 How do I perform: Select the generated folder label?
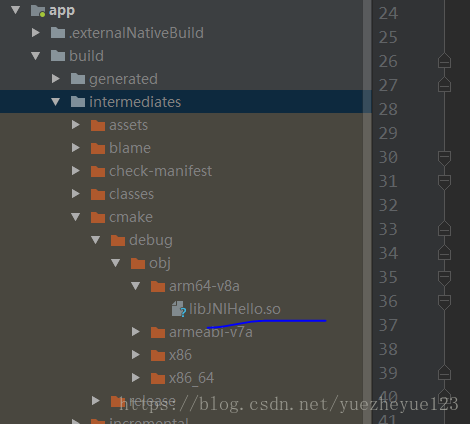123,79
